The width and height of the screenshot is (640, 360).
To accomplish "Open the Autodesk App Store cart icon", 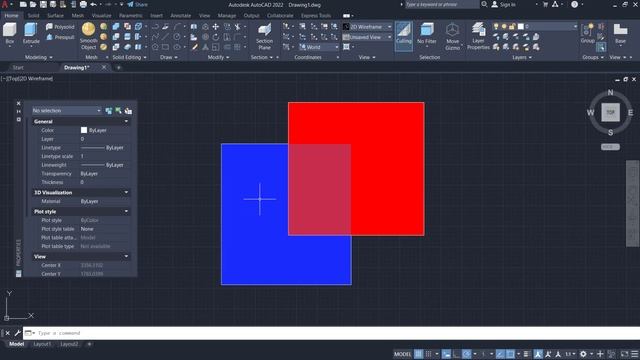I will (545, 4).
